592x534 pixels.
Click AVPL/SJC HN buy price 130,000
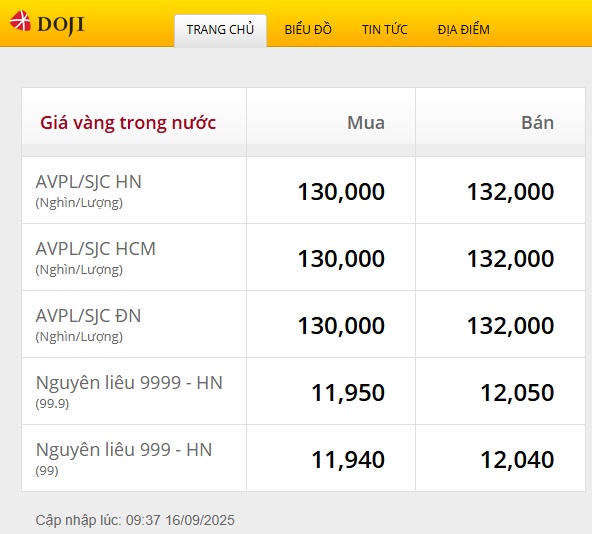(341, 191)
